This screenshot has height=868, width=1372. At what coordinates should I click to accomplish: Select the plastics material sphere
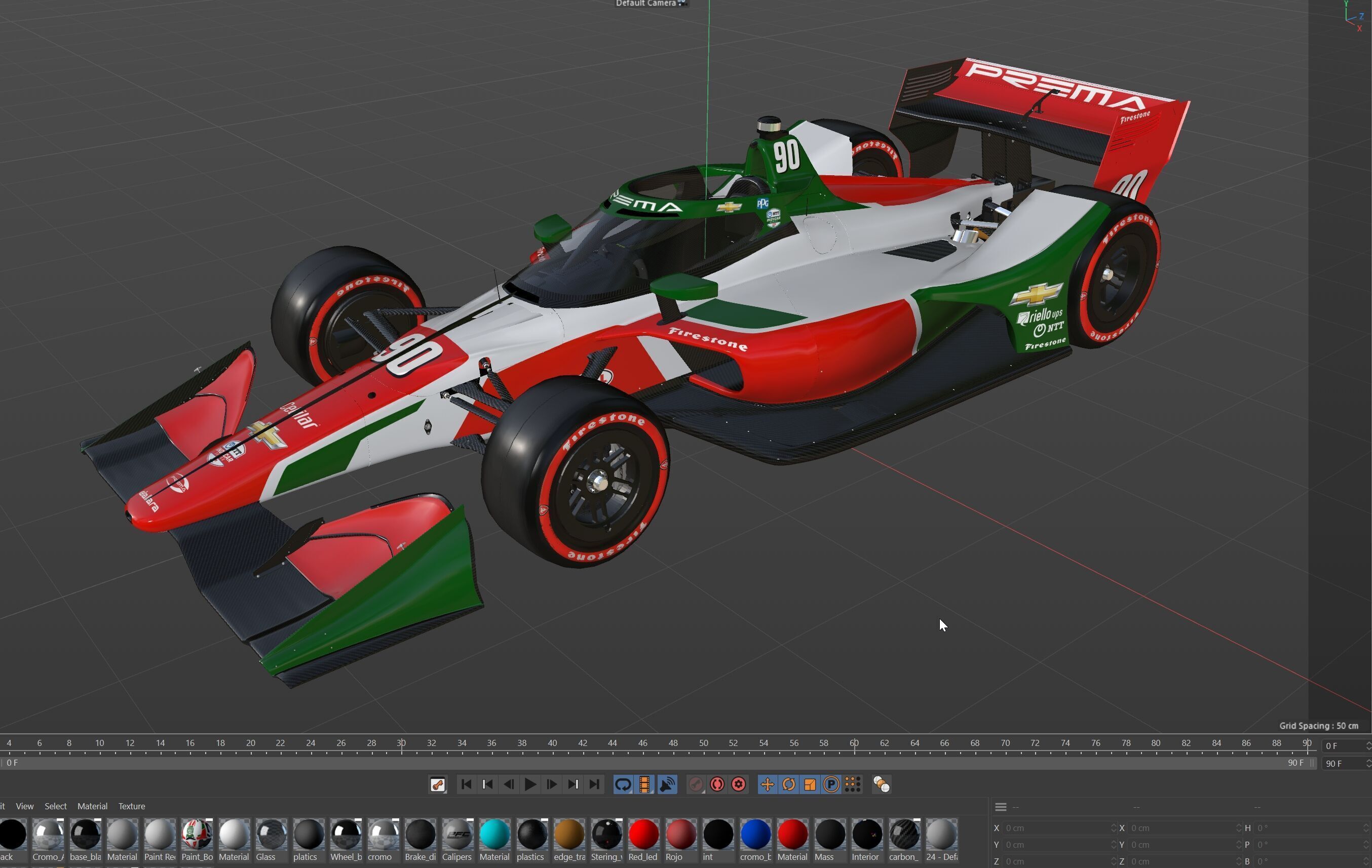(x=532, y=835)
